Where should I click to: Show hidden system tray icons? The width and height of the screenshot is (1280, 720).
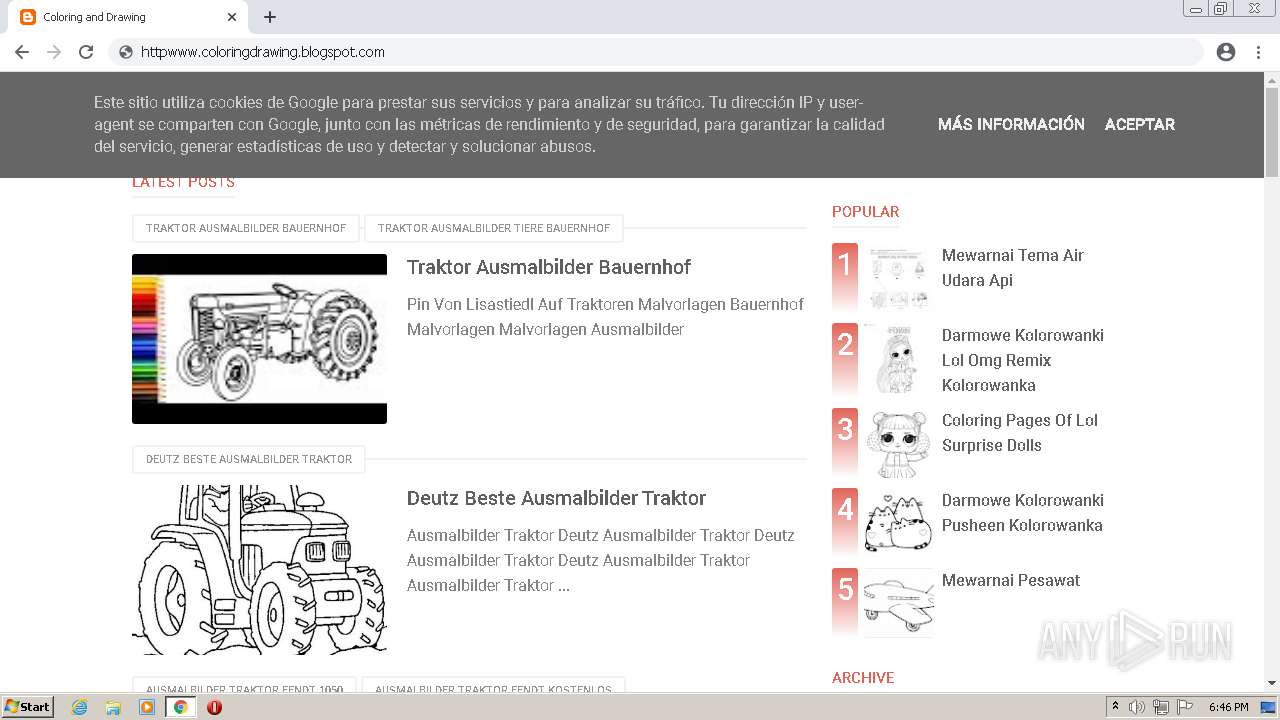click(1116, 707)
